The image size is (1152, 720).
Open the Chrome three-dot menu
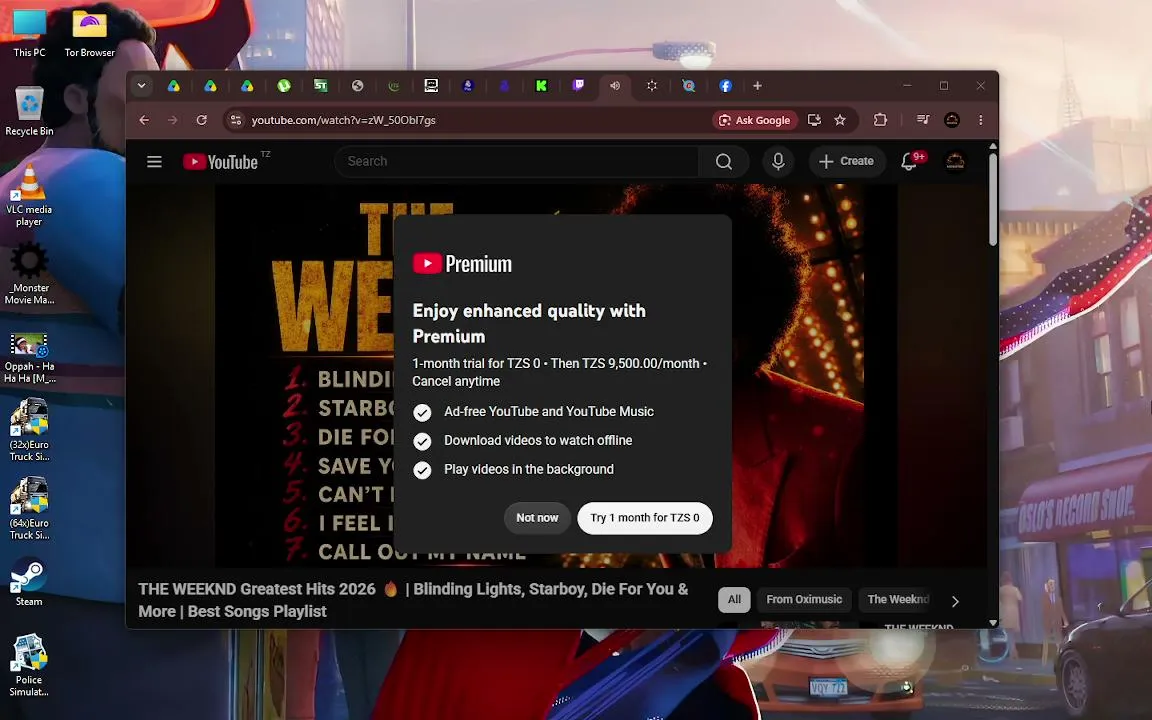click(980, 120)
